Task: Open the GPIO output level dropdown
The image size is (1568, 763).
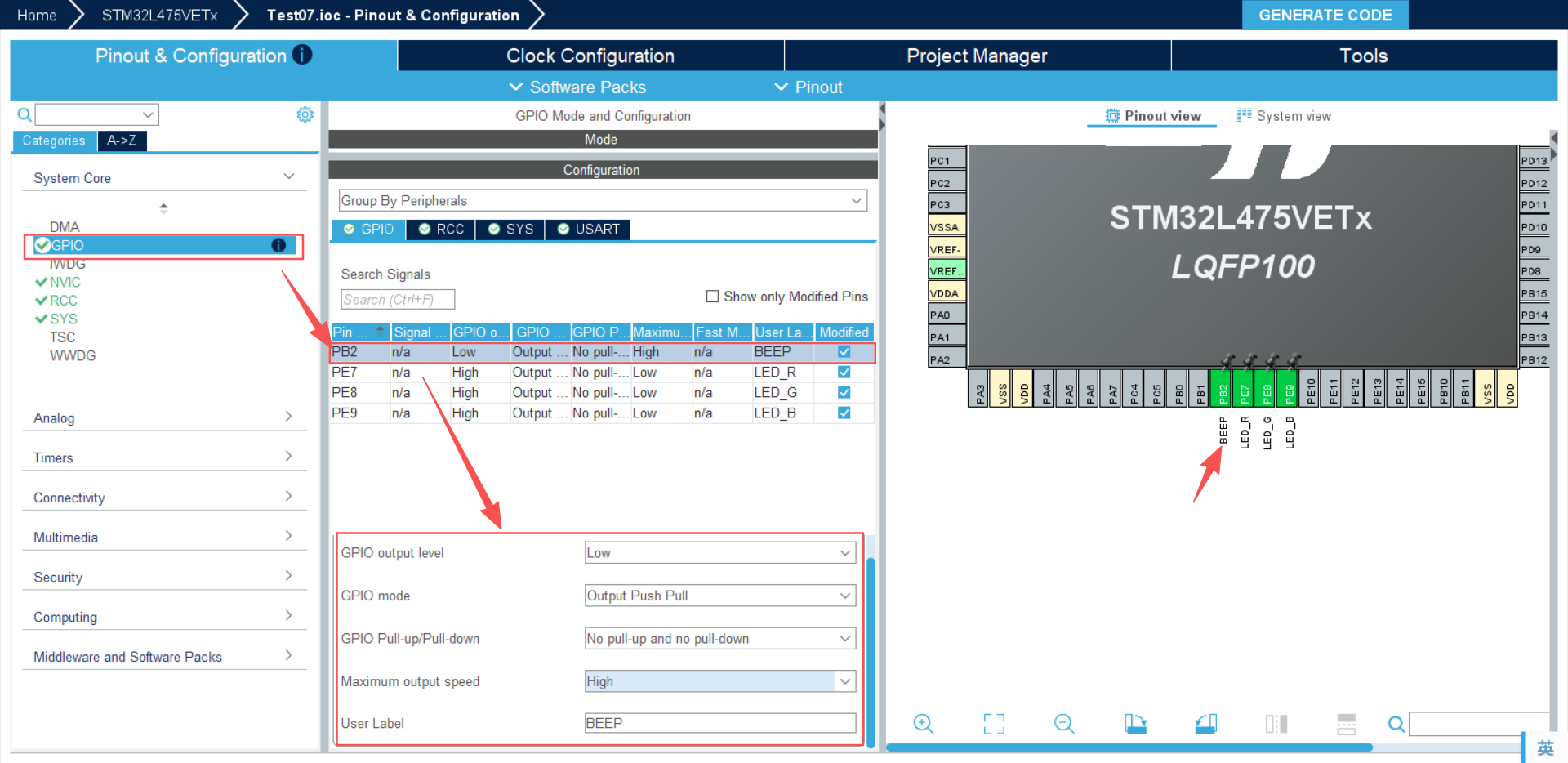Action: click(719, 553)
